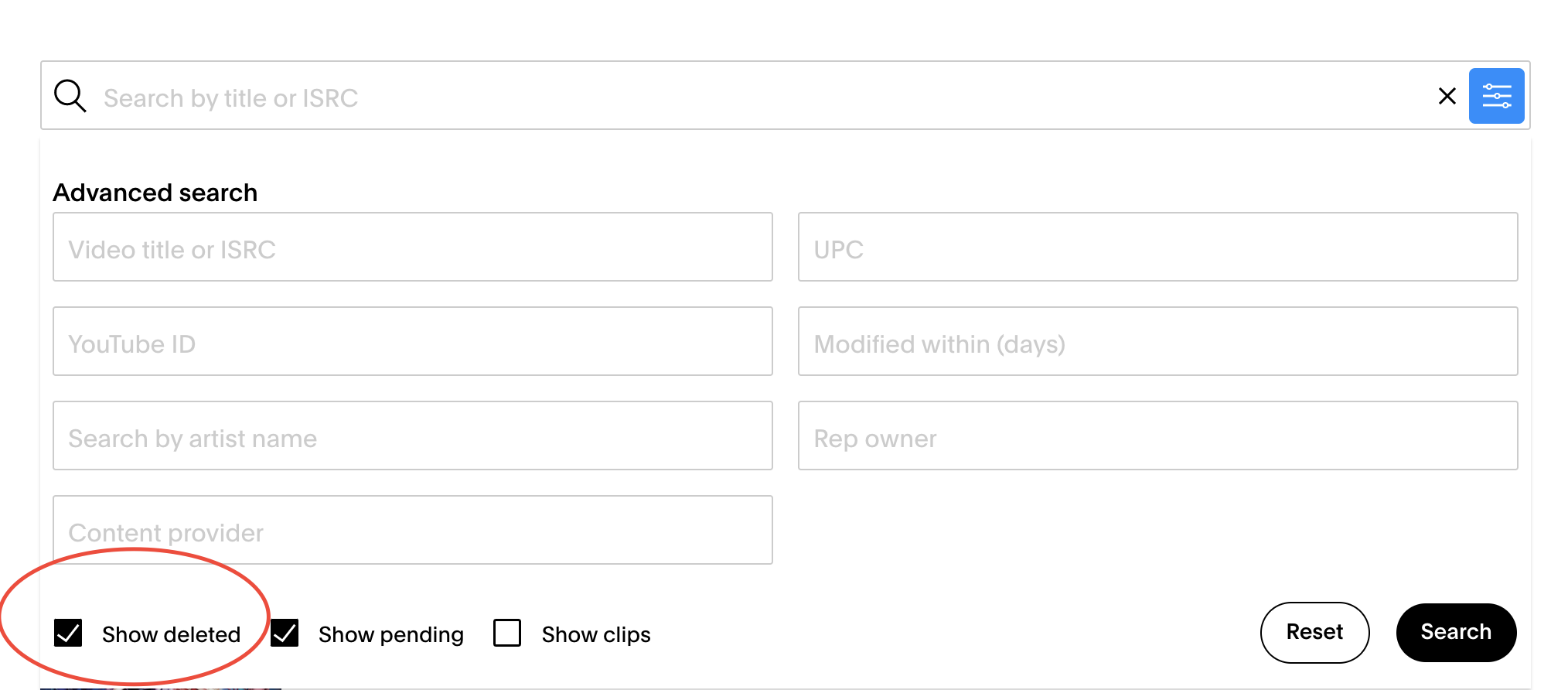The width and height of the screenshot is (1568, 690).
Task: Clear the search with the X icon
Action: (x=1447, y=96)
